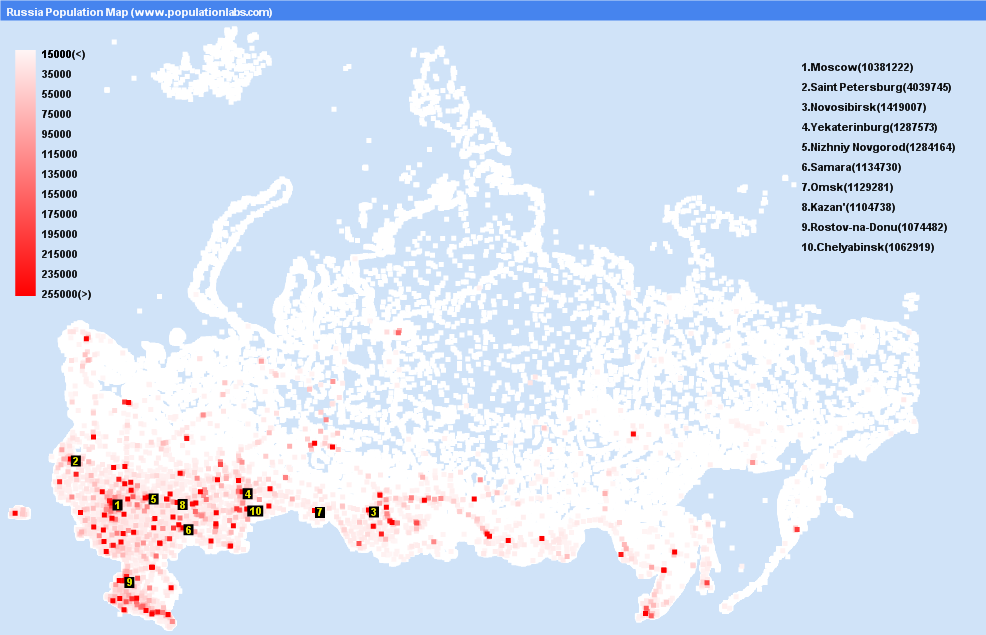986x635 pixels.
Task: Select the number 8 map marker
Action: point(182,505)
